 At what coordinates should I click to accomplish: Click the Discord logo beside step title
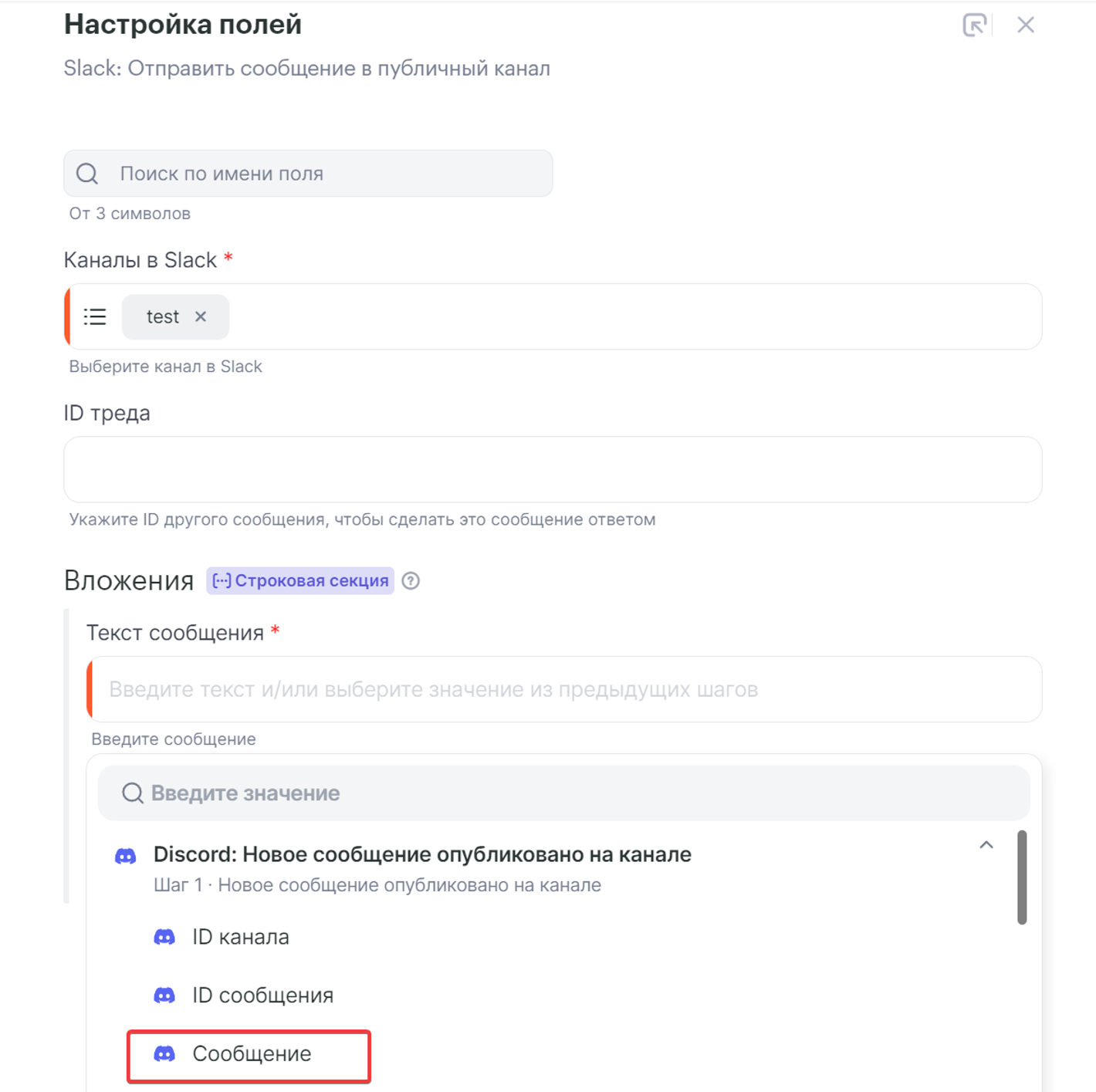pyautogui.click(x=126, y=856)
